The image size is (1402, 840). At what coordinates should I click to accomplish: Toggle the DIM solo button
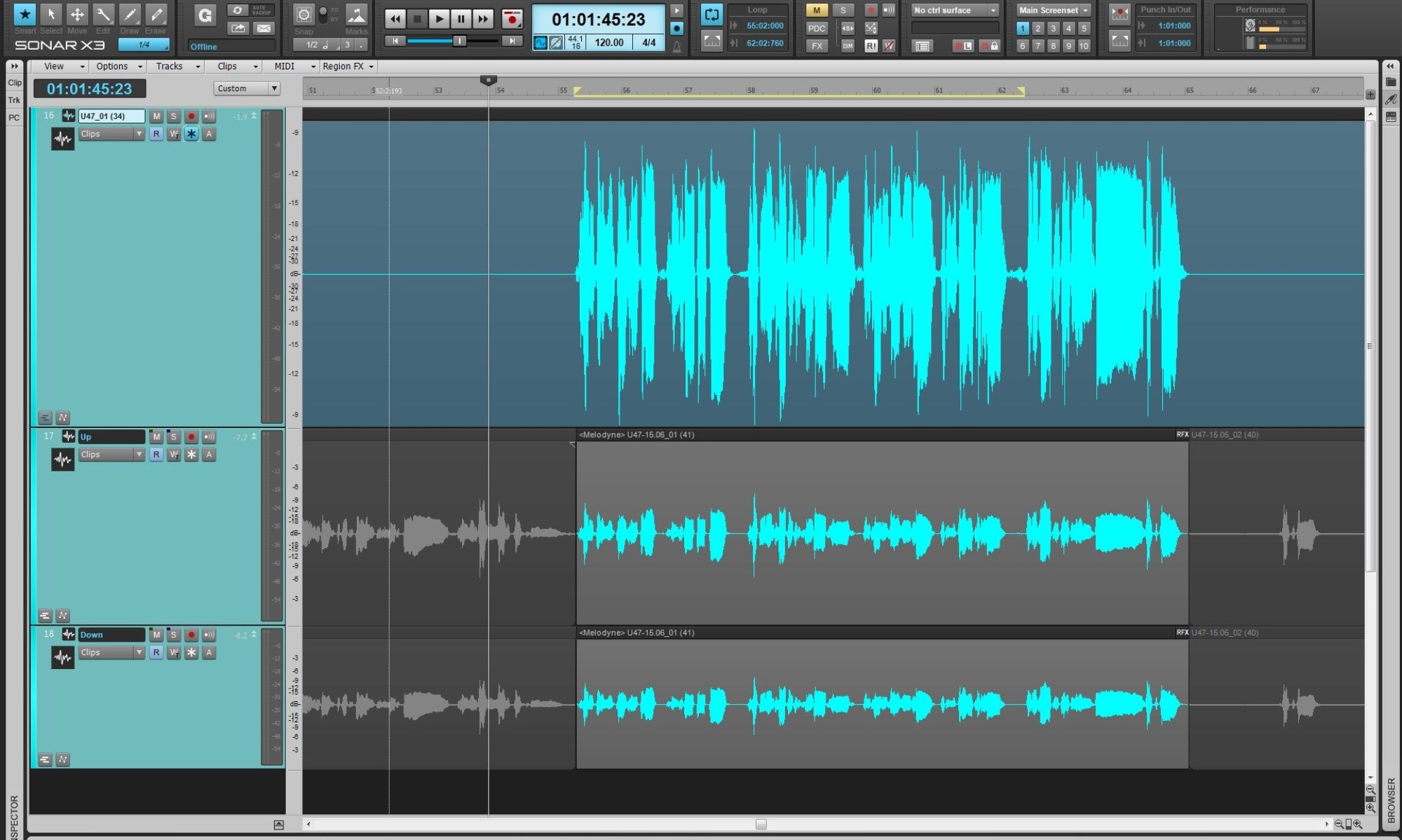[848, 46]
